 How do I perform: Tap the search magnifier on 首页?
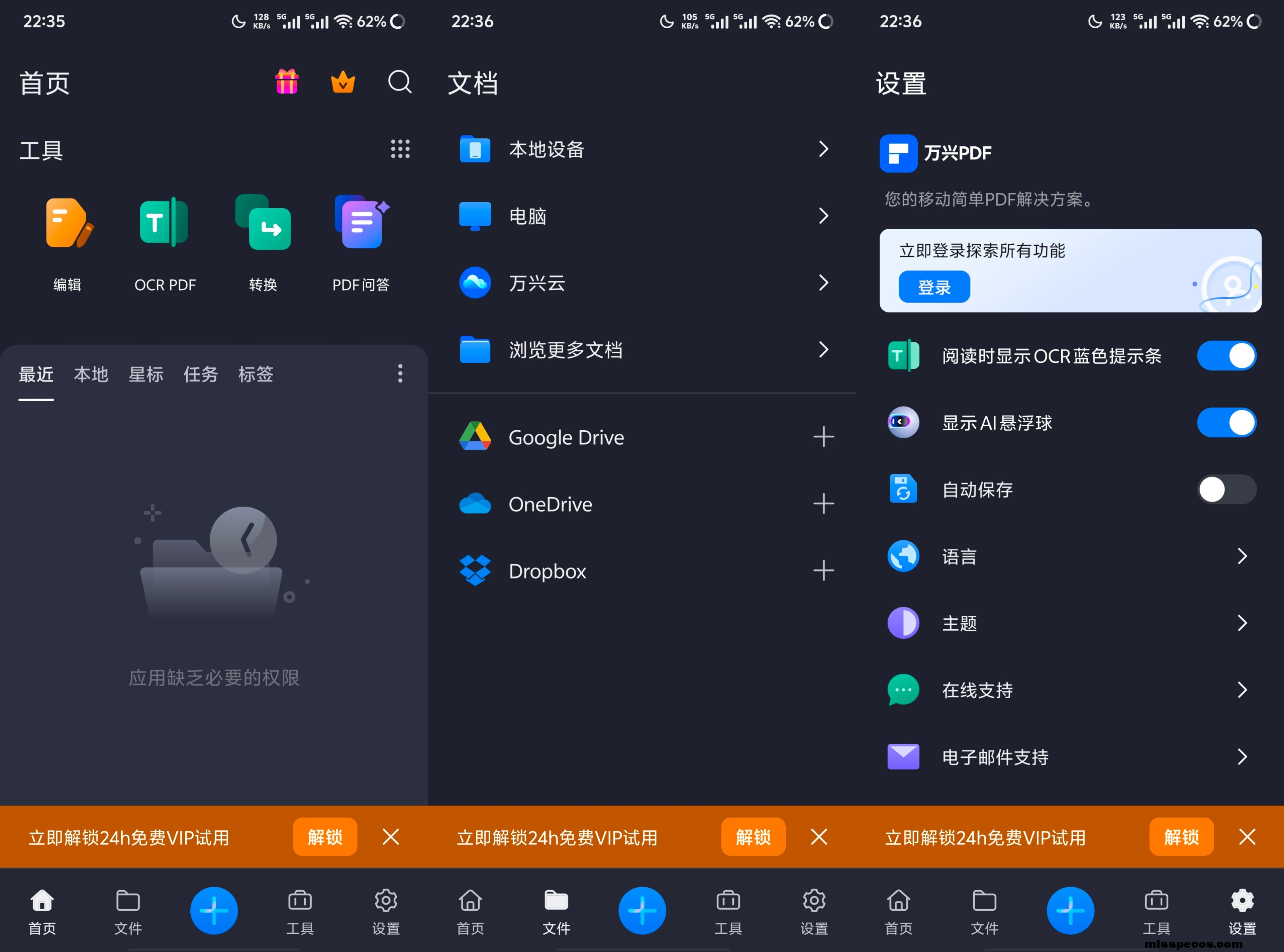400,82
